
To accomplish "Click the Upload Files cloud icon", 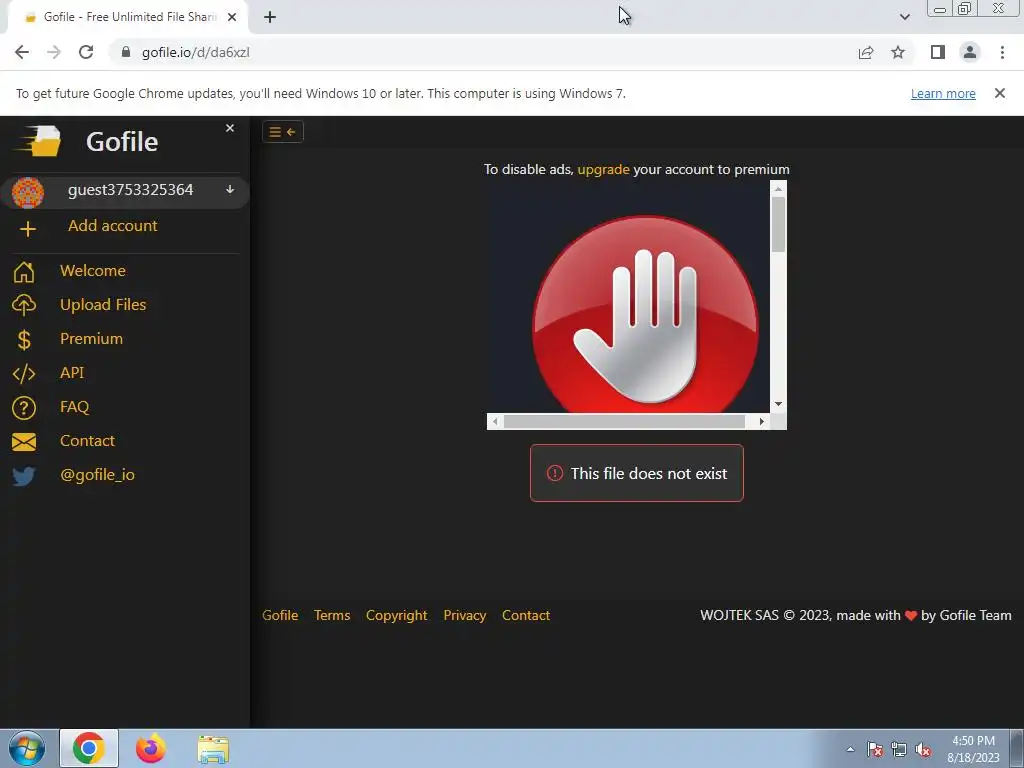I will (x=24, y=305).
